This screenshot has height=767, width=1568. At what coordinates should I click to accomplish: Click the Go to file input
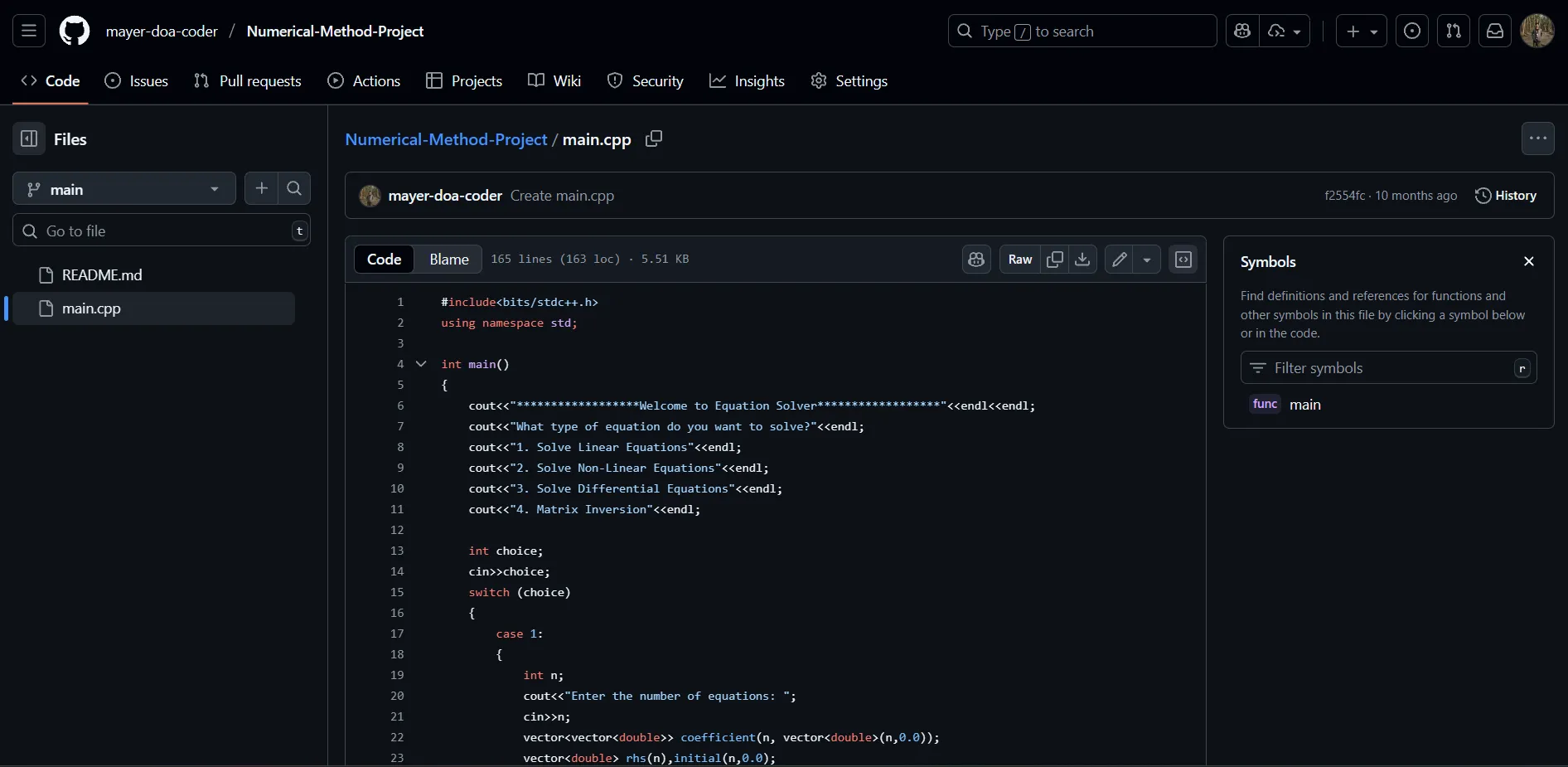[162, 231]
